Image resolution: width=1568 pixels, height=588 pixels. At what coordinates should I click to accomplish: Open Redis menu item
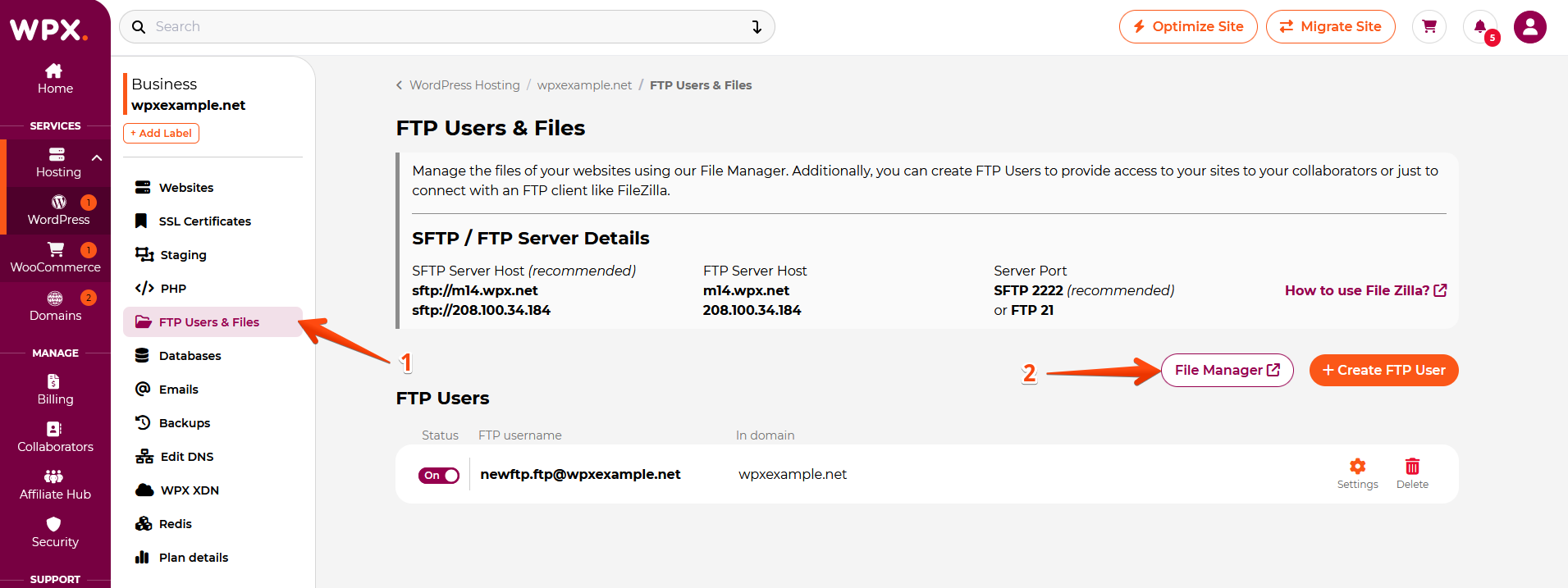[213, 524]
